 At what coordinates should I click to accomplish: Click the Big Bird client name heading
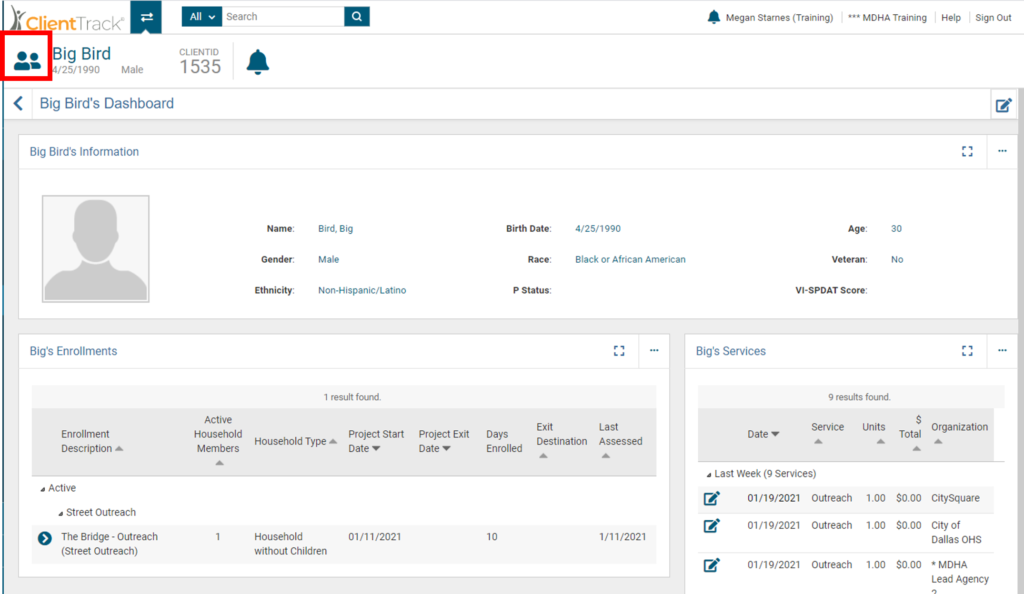pyautogui.click(x=82, y=54)
